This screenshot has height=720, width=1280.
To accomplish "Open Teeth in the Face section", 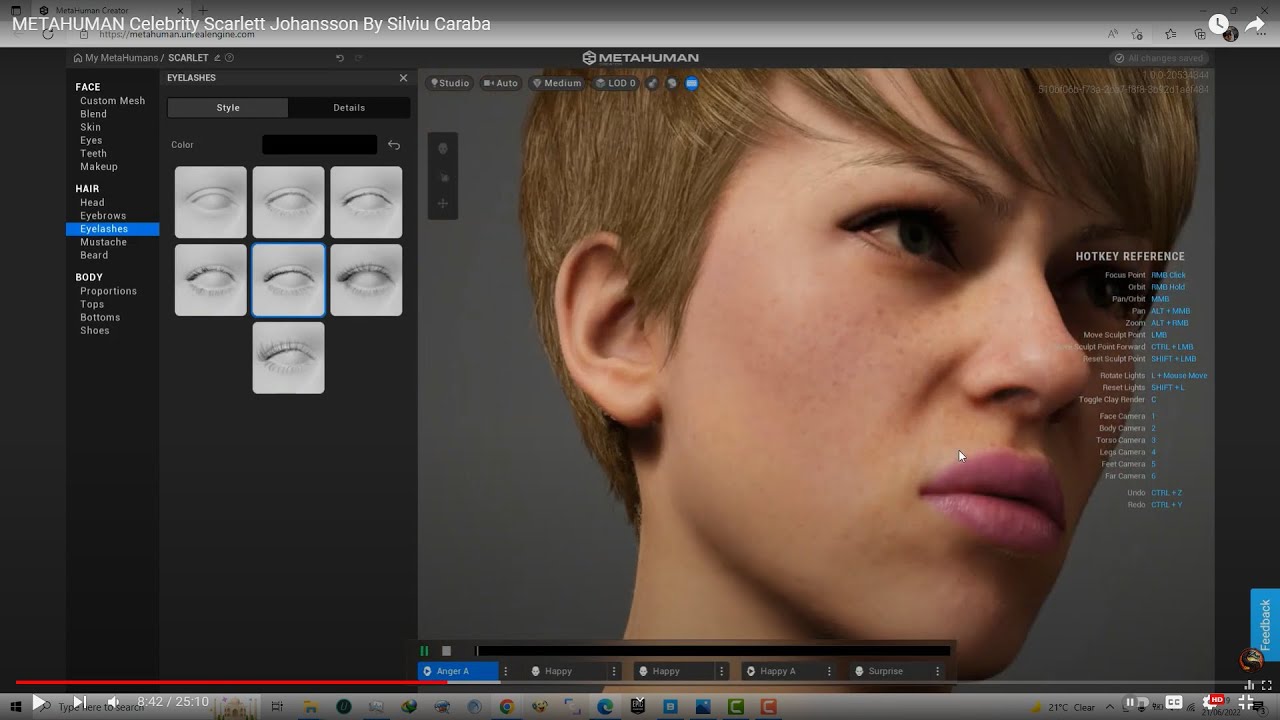I will click(x=93, y=154).
